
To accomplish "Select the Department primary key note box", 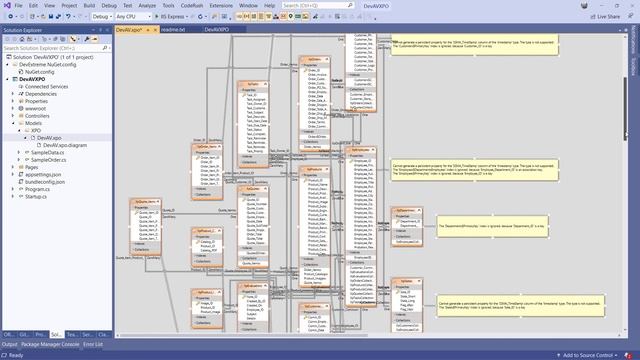I will tap(493, 226).
